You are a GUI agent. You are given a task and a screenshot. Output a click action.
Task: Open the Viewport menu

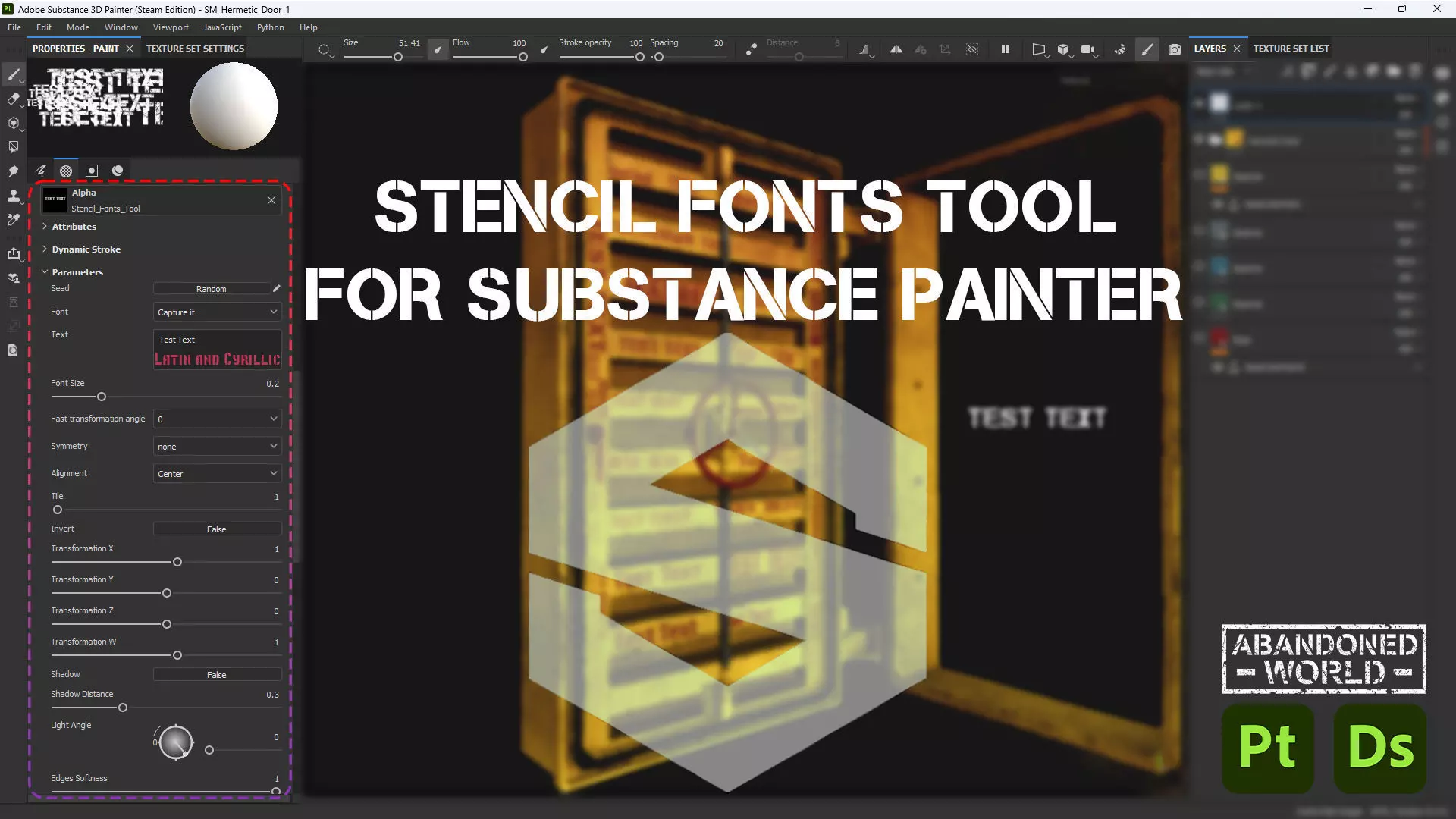(x=171, y=27)
